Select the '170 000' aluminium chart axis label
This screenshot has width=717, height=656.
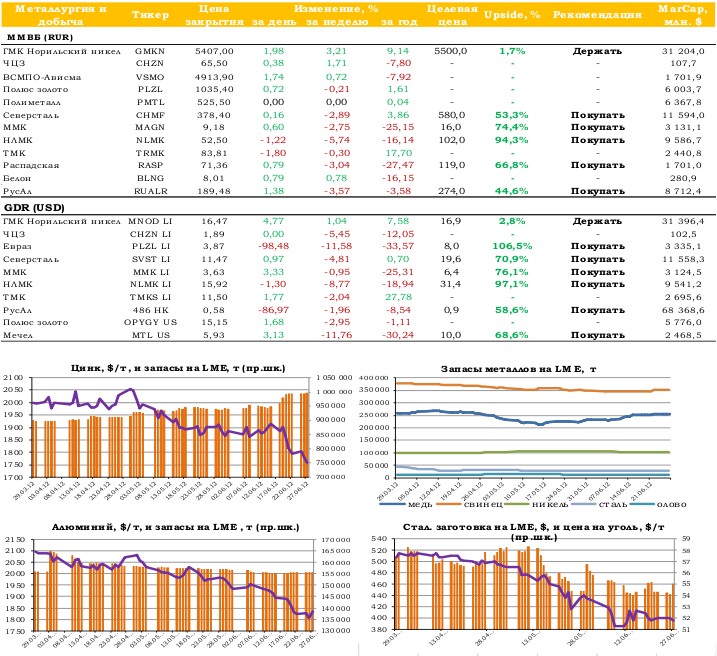(336, 540)
